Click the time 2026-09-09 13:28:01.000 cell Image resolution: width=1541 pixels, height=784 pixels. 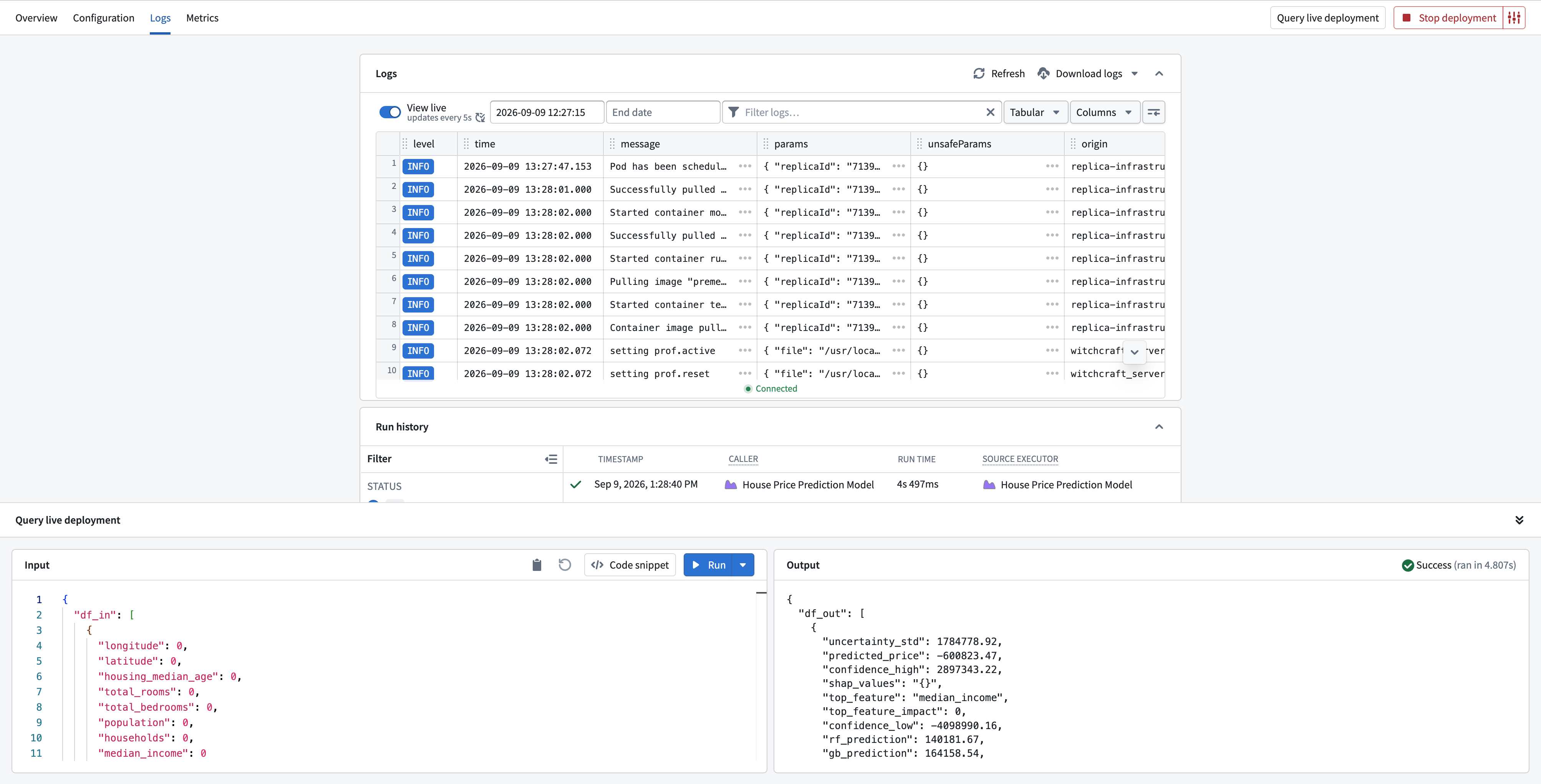click(528, 190)
